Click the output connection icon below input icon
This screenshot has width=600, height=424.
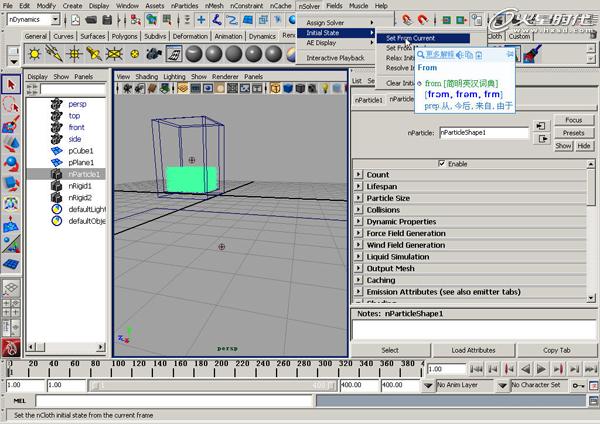(x=541, y=139)
